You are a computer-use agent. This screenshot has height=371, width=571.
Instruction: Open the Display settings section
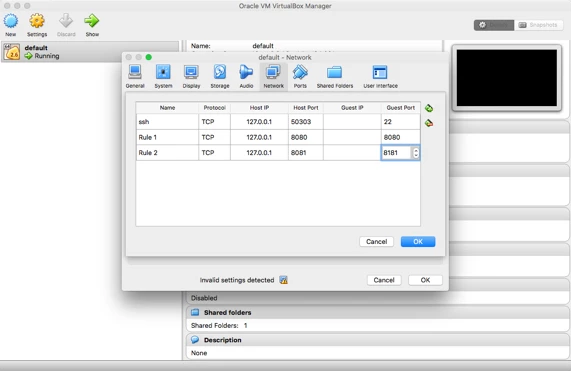pyautogui.click(x=192, y=76)
